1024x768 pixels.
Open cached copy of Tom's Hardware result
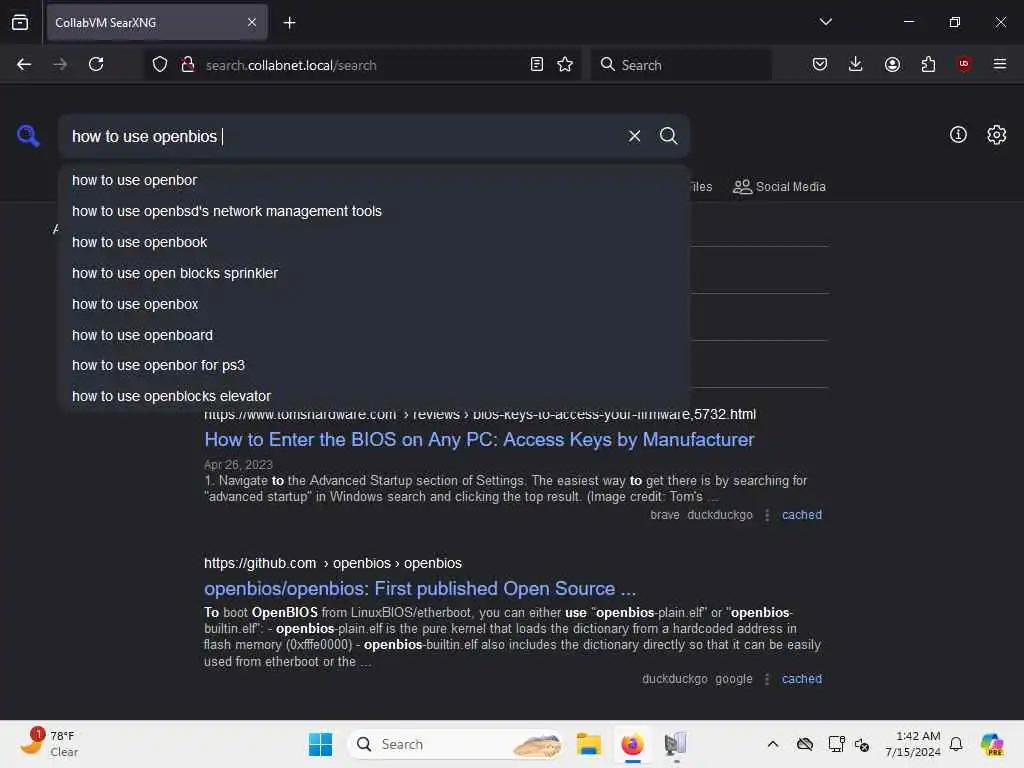[x=801, y=515]
